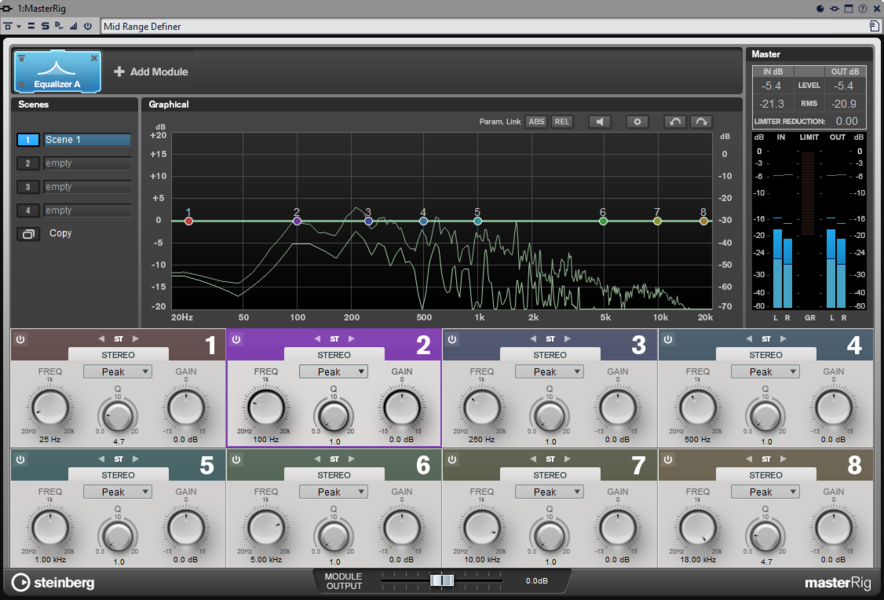Screen dimensions: 884x600
Task: Click the redo arrow above the graph
Action: point(701,122)
